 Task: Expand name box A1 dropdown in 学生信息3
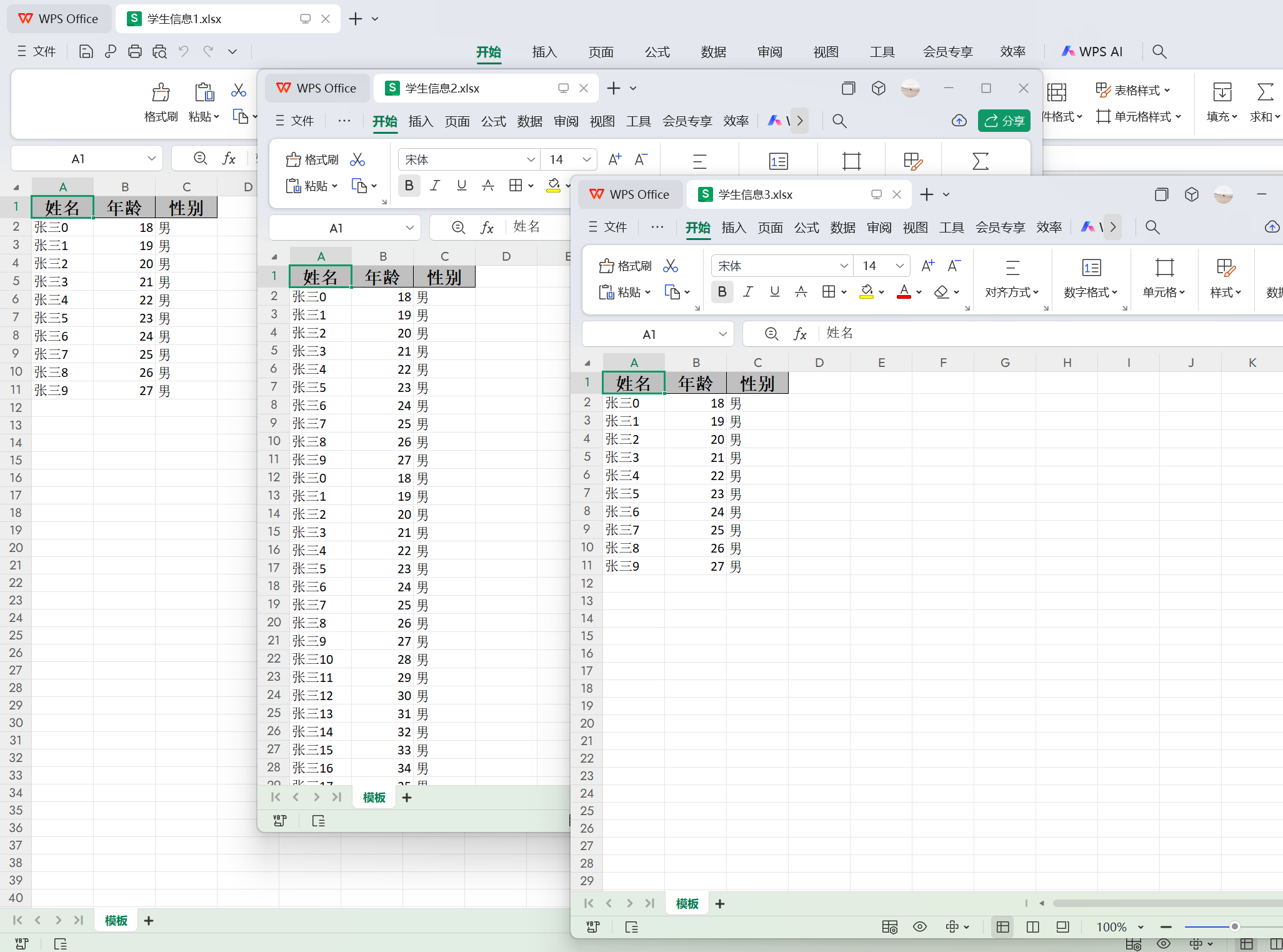pyautogui.click(x=723, y=334)
